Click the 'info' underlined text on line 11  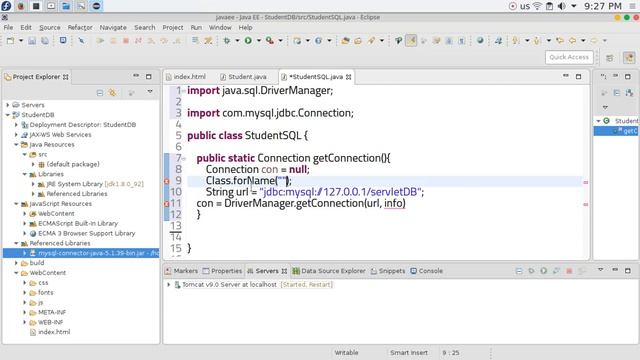pyautogui.click(x=393, y=203)
